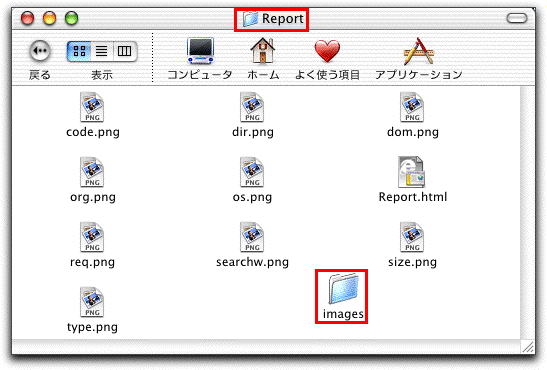Select the dom.png file icon
The height and width of the screenshot is (370, 547).
click(x=412, y=107)
